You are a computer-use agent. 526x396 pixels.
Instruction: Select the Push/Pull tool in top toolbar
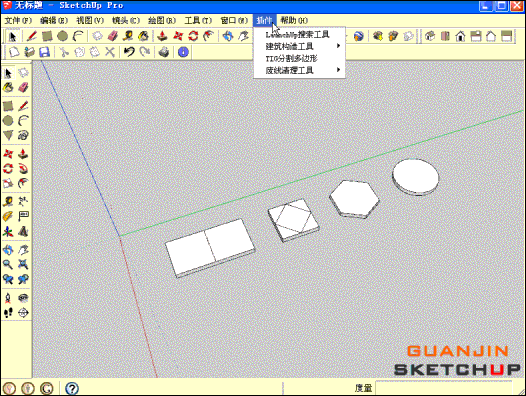tap(162, 36)
